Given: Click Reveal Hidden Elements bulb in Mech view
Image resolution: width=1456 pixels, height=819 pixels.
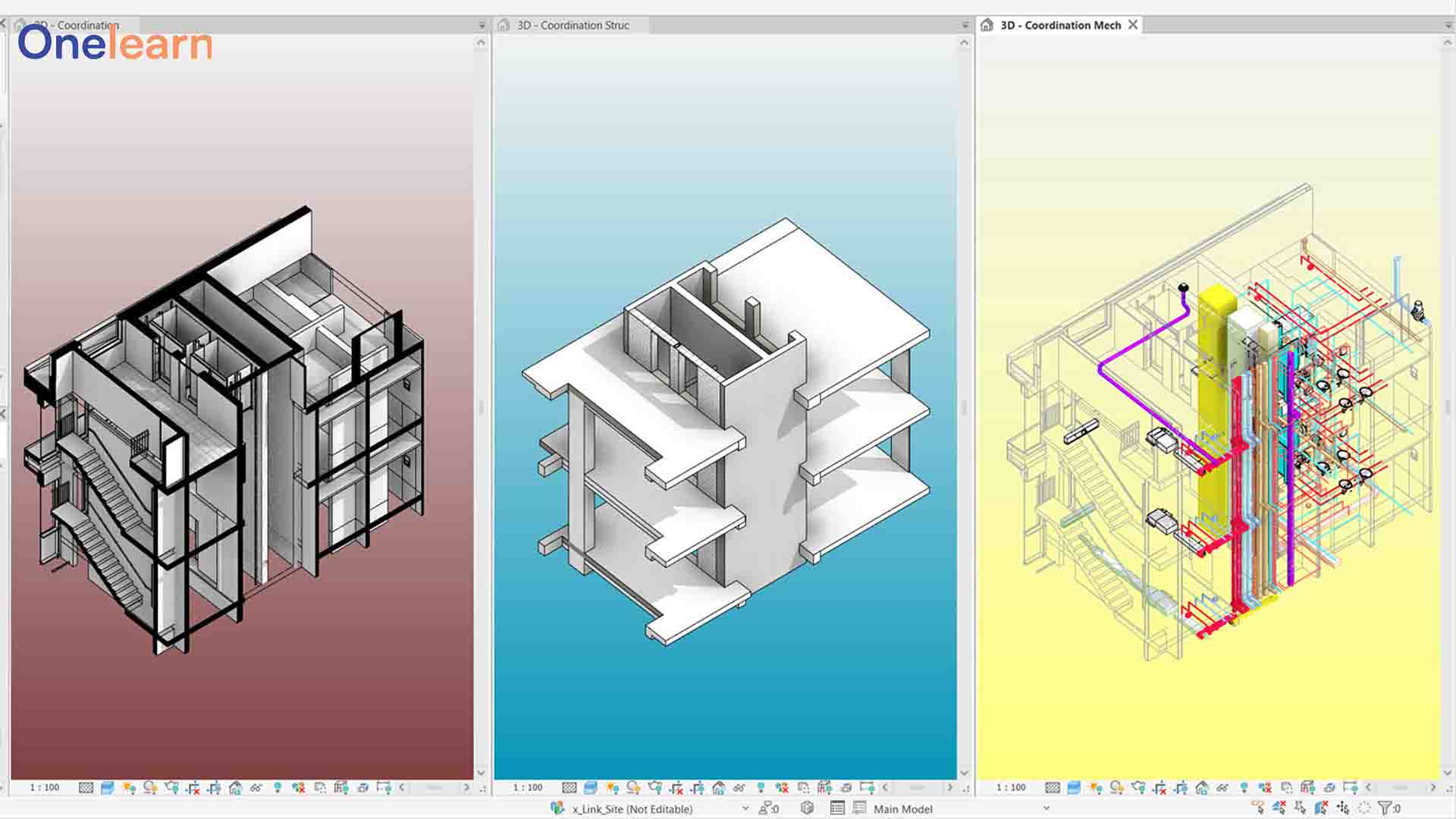Looking at the screenshot, I should tap(1244, 788).
